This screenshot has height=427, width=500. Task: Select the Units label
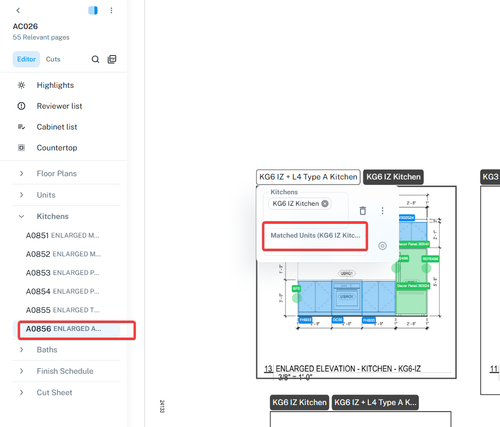[46, 195]
